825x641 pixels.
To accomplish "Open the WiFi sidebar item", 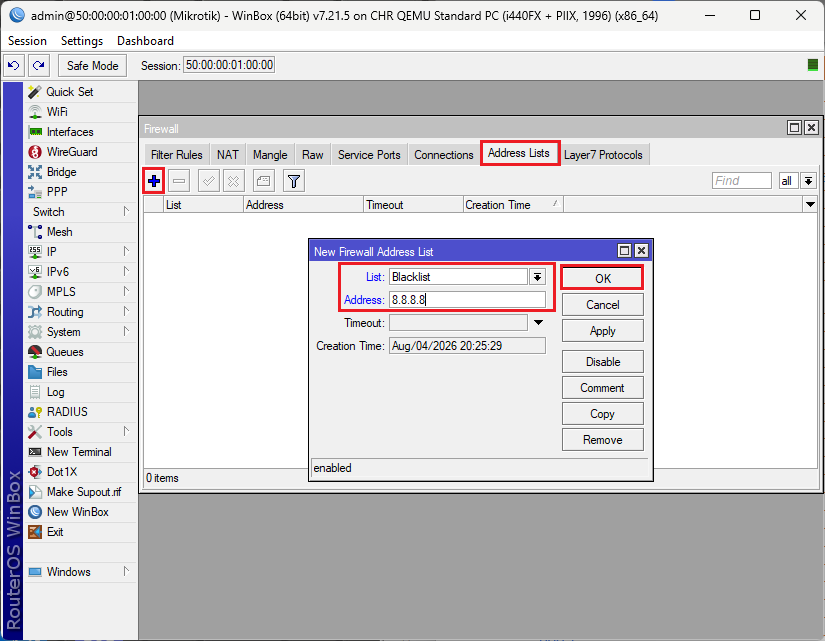I will pos(82,112).
